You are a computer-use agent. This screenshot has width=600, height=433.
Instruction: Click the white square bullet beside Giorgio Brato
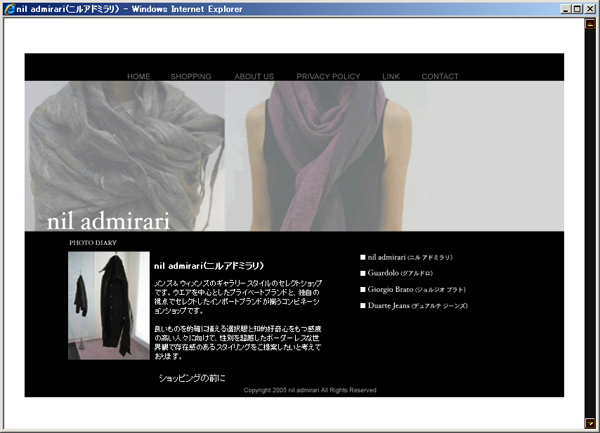click(x=363, y=290)
